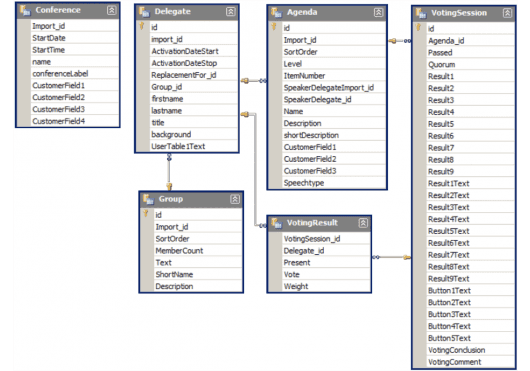Select ReplacementFor_id column in Delegate
The width and height of the screenshot is (530, 371).
coord(194,75)
